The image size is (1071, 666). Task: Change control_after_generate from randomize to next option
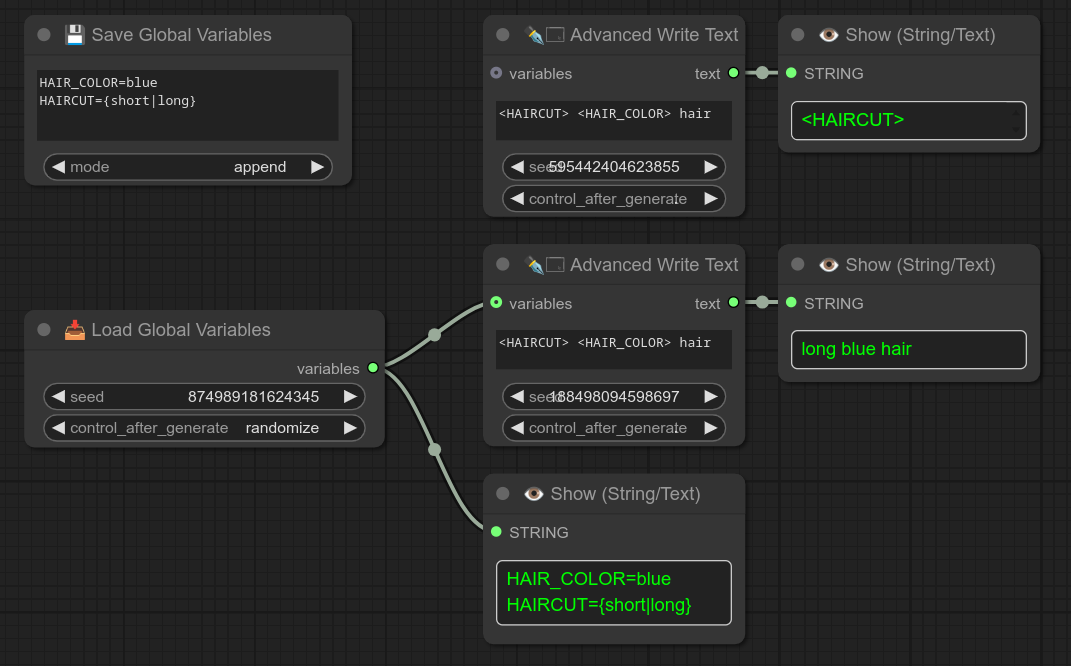coord(349,428)
